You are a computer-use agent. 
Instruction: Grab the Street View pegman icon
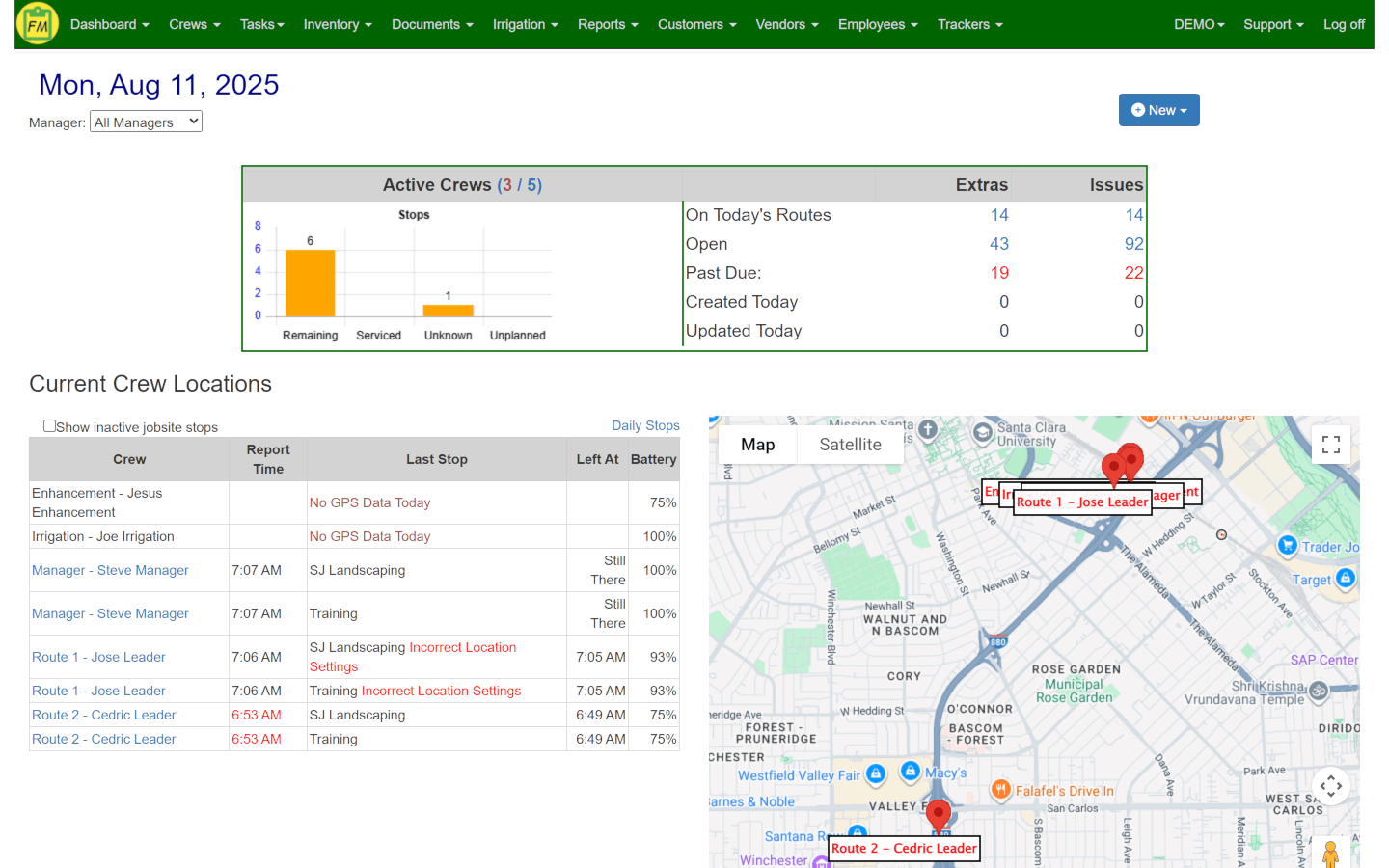[x=1331, y=854]
